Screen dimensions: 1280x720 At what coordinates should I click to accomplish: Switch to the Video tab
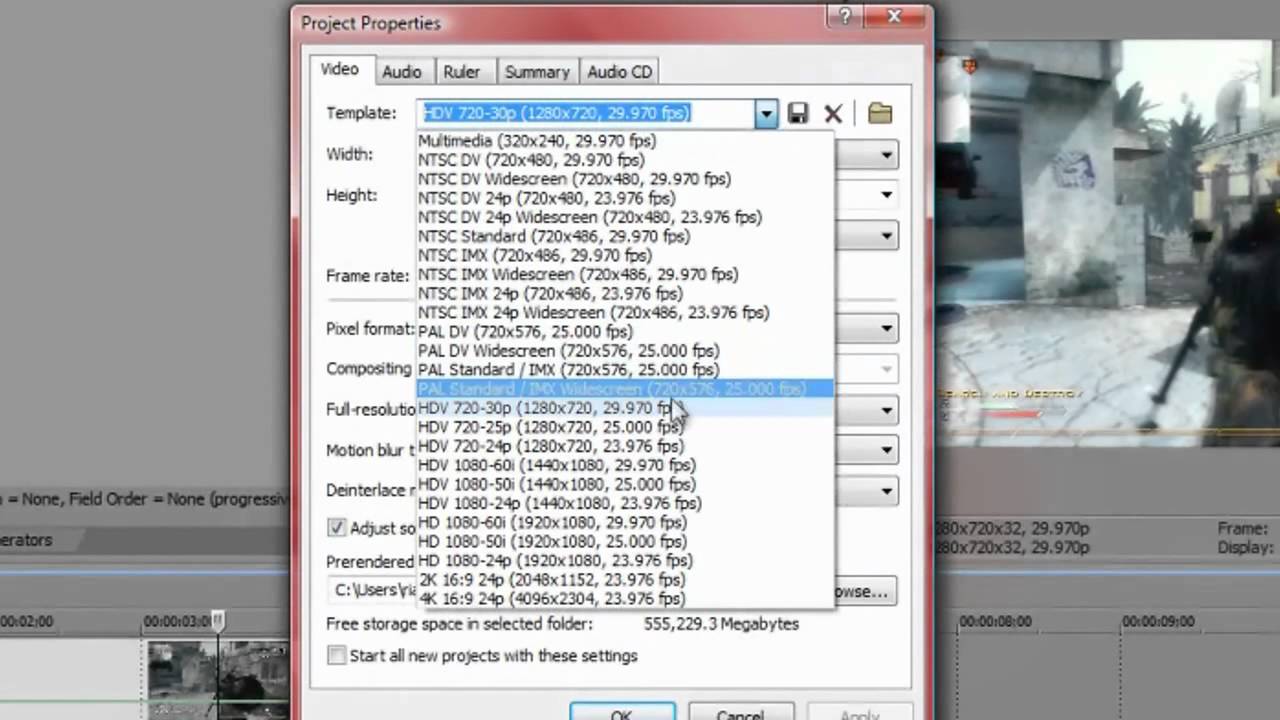click(339, 69)
